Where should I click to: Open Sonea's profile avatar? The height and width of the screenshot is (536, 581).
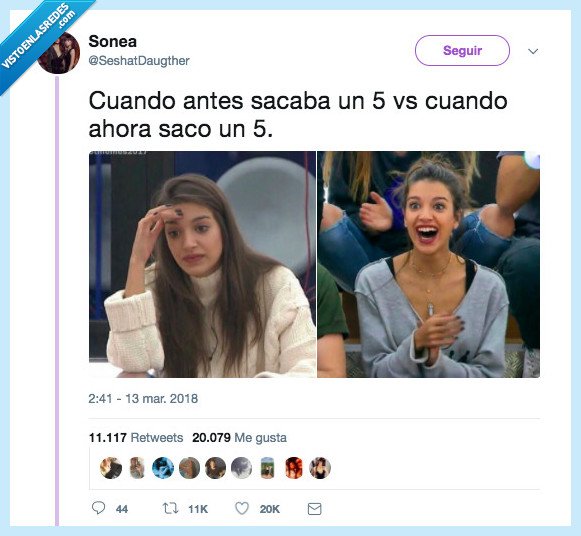(x=59, y=52)
